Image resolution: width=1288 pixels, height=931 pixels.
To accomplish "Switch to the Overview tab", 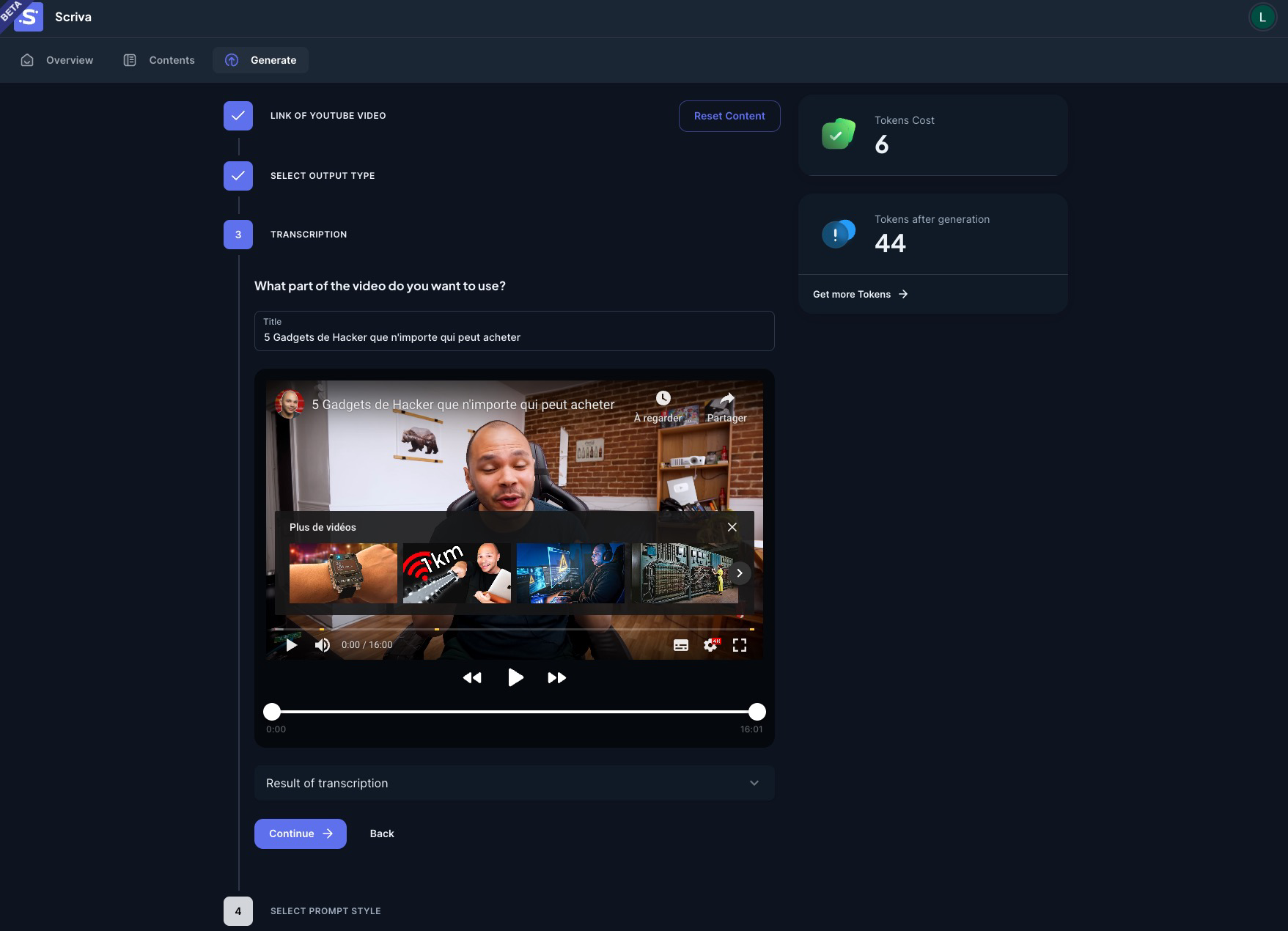I will coord(57,60).
